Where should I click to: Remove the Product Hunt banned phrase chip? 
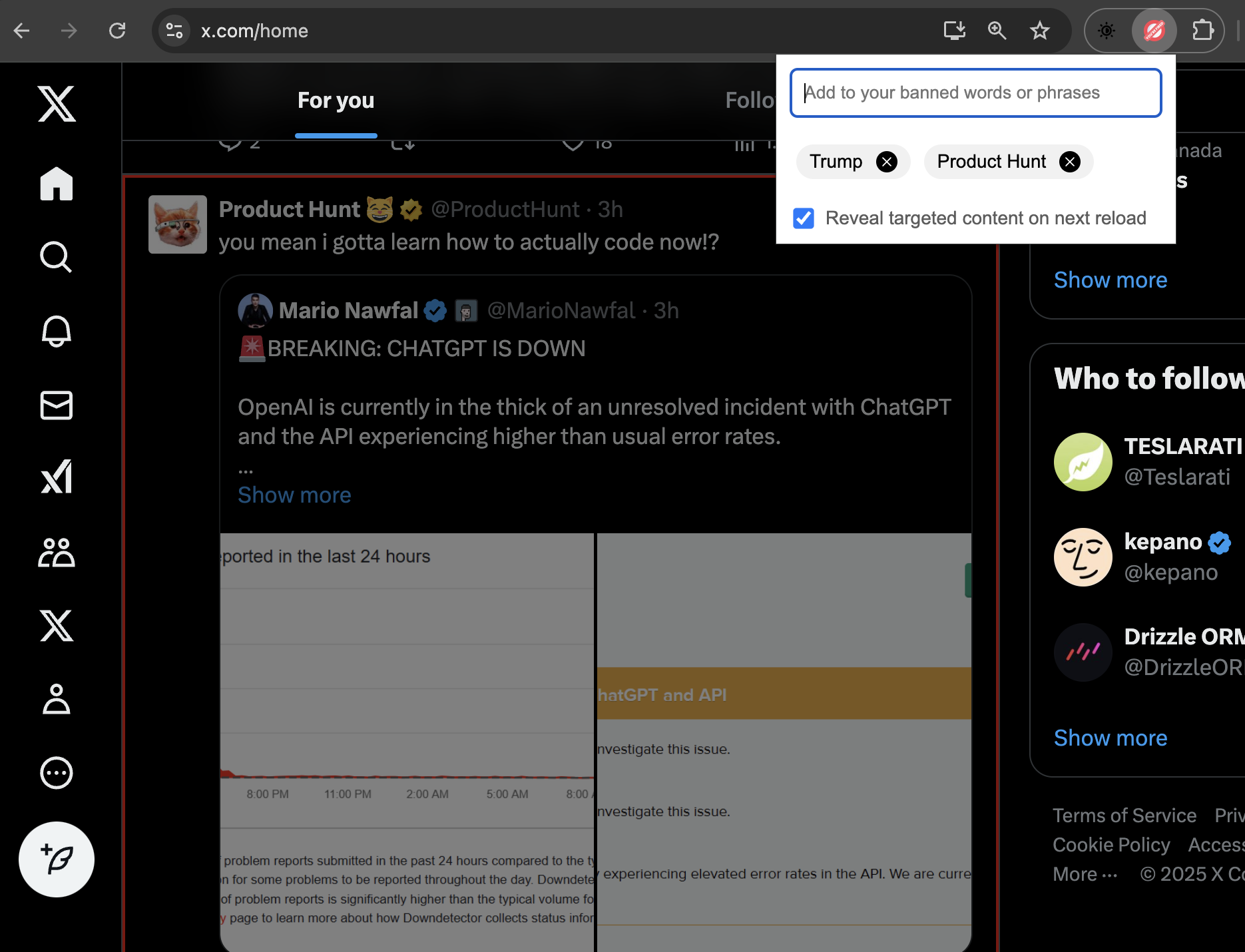click(x=1070, y=162)
